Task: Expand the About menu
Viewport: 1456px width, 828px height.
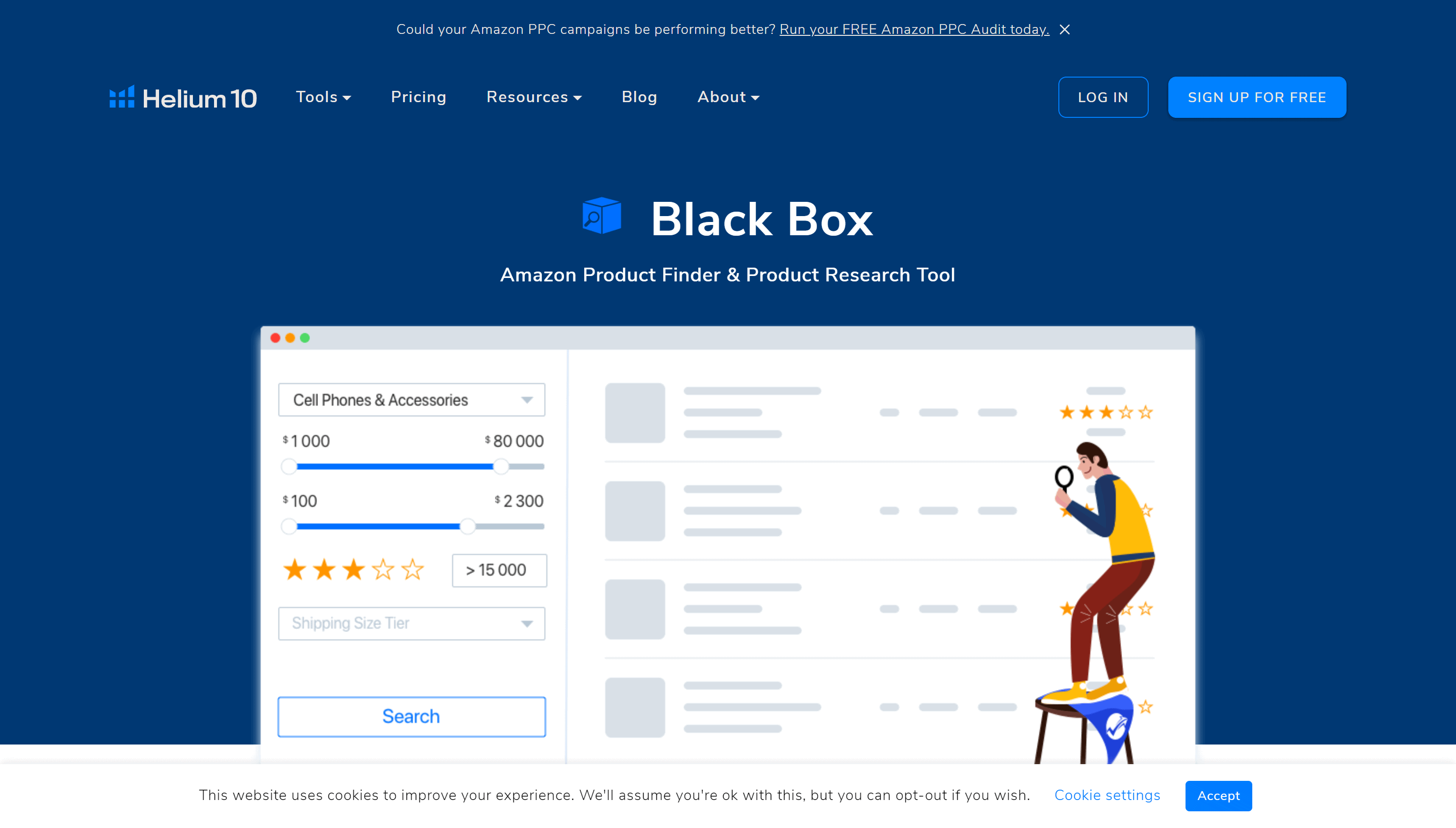Action: (x=728, y=97)
